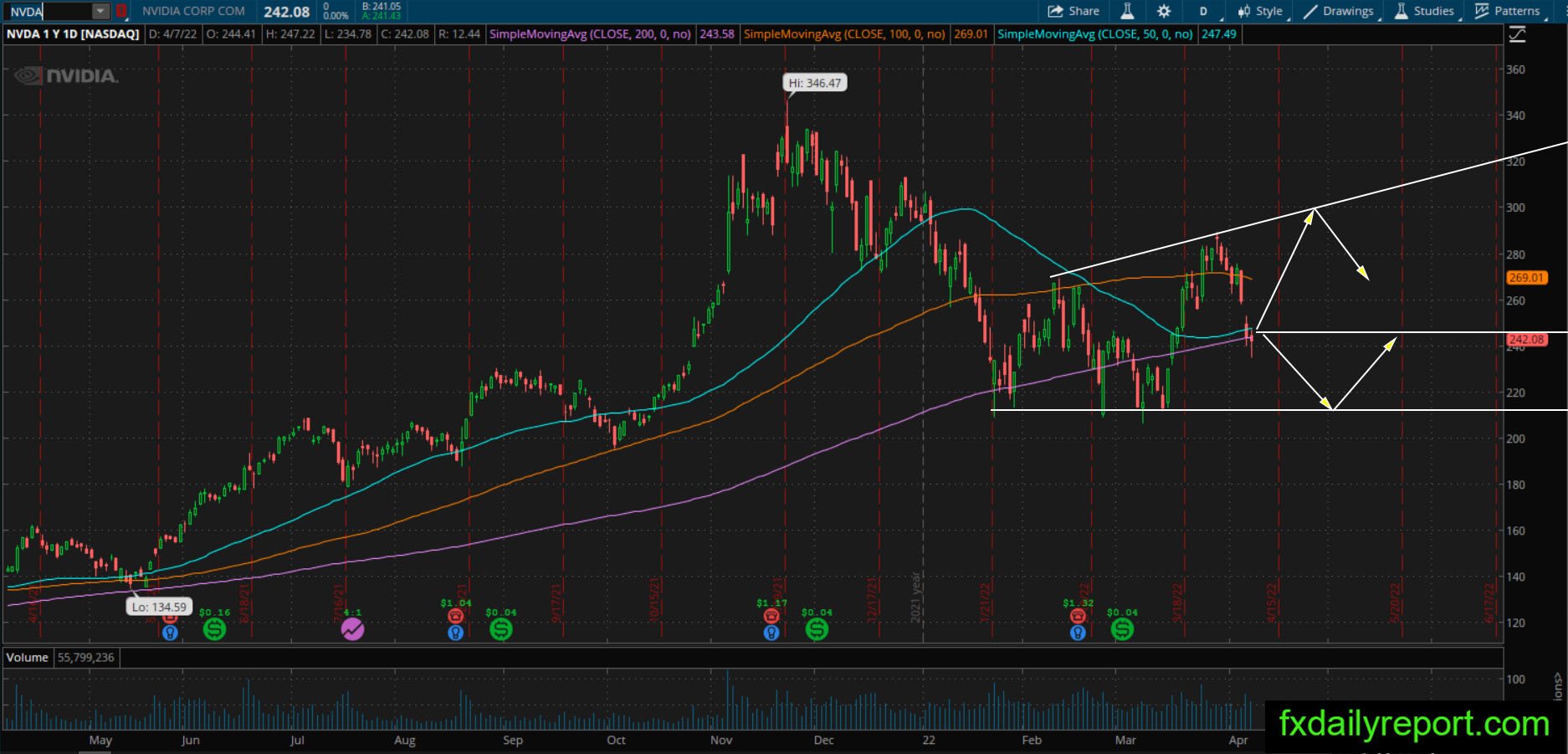Click the blue bulb icon under $1.17 earnings

pos(771,633)
